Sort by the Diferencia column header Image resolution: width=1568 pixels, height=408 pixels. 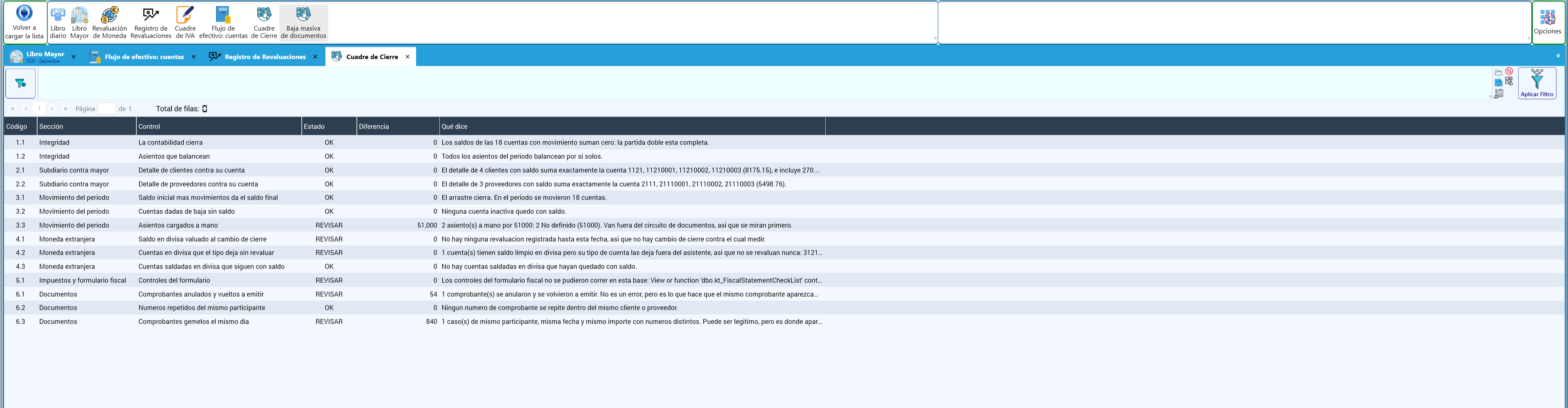coord(397,126)
